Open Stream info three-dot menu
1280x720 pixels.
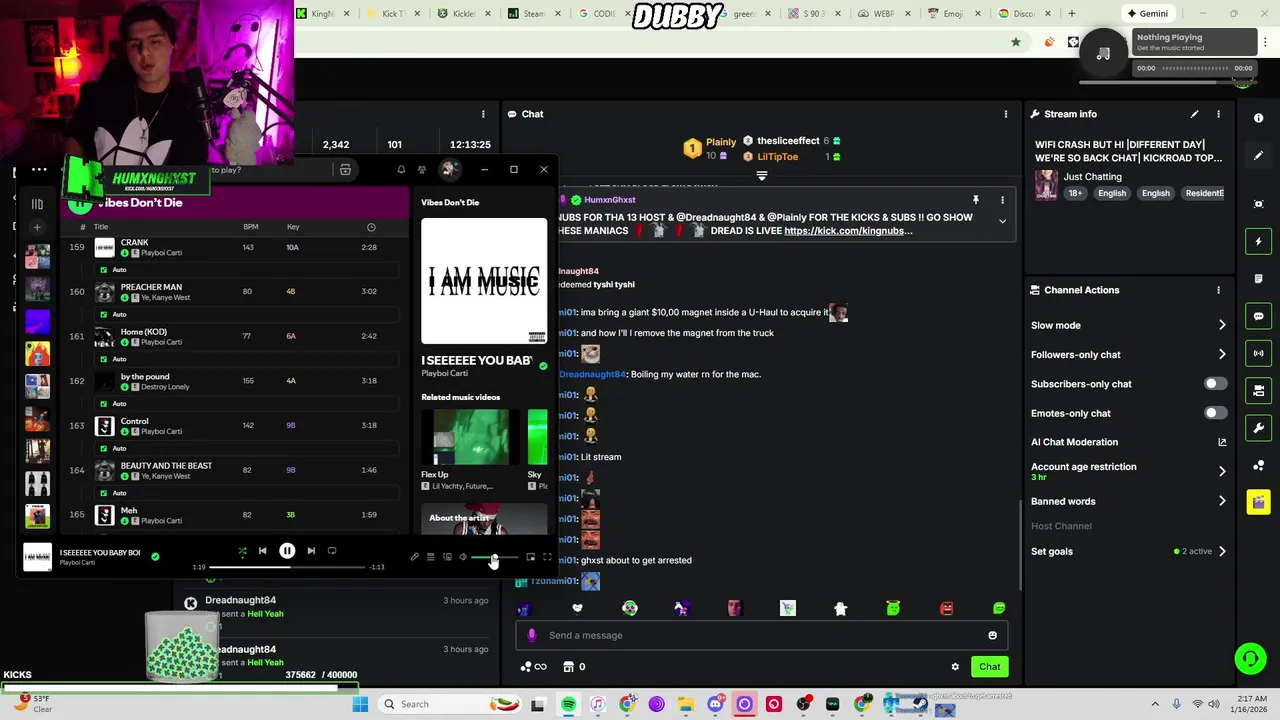click(x=1218, y=114)
